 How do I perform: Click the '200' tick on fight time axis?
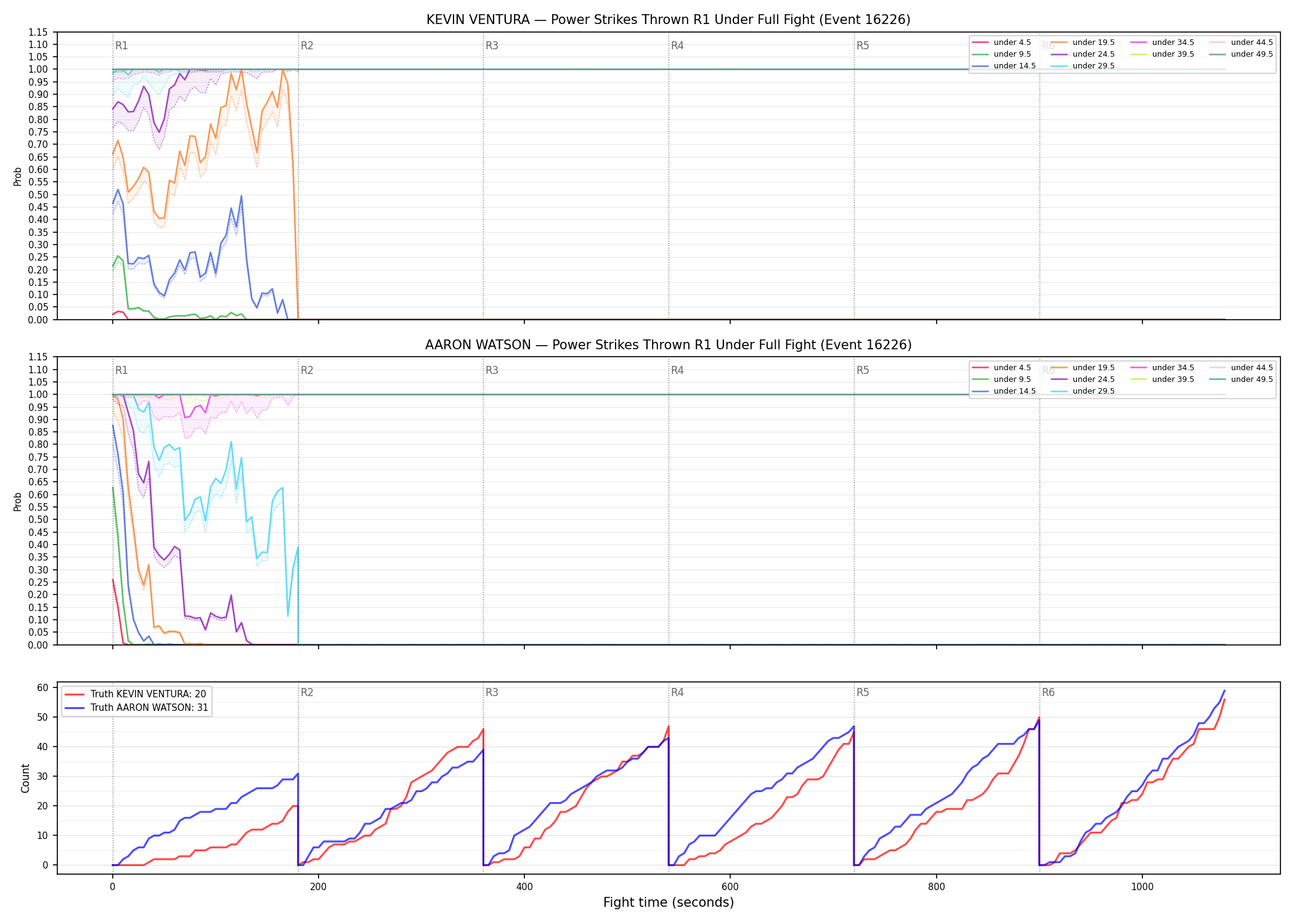(x=318, y=887)
